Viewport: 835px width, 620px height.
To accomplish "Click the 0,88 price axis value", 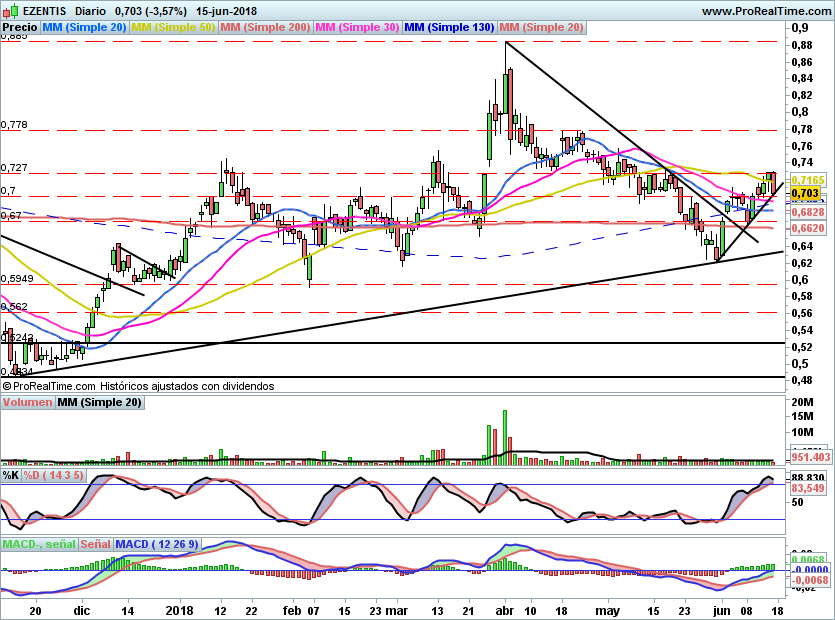I will point(801,45).
